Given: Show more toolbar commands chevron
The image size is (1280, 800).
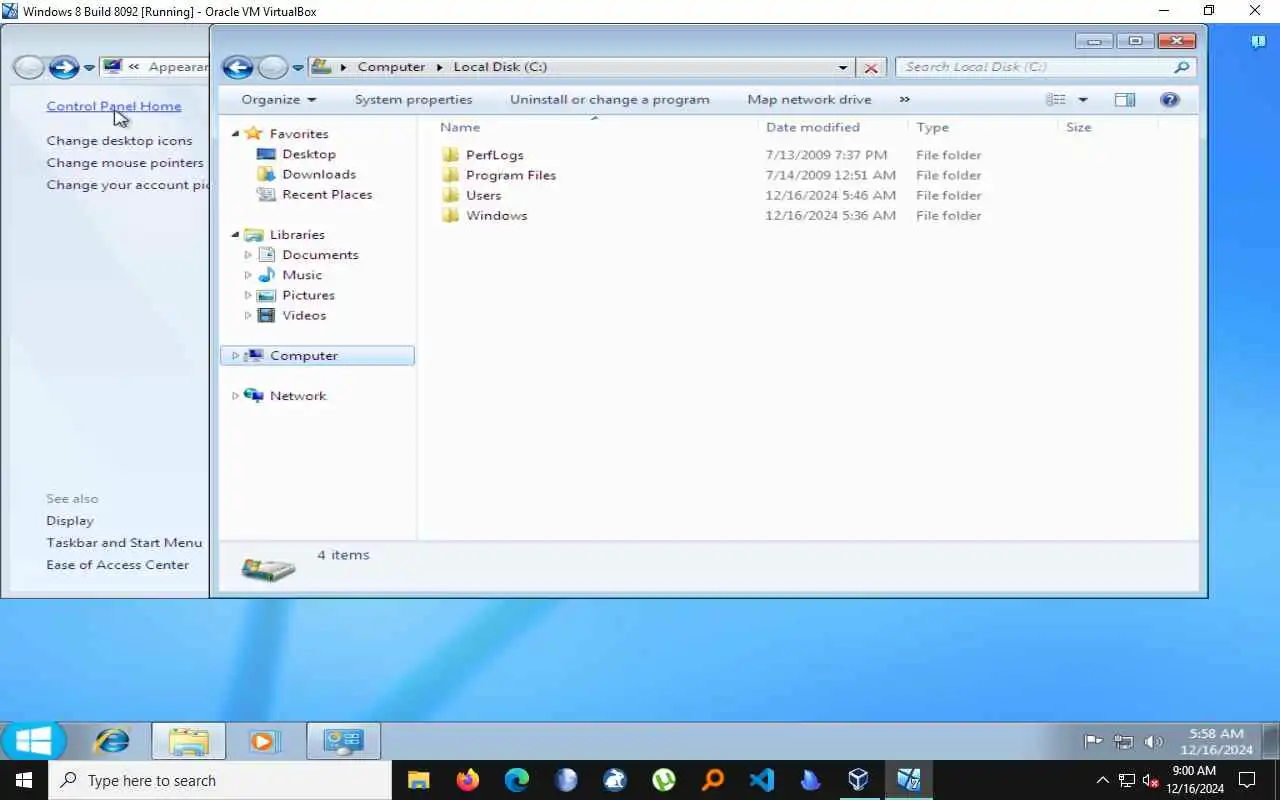Looking at the screenshot, I should (x=904, y=99).
